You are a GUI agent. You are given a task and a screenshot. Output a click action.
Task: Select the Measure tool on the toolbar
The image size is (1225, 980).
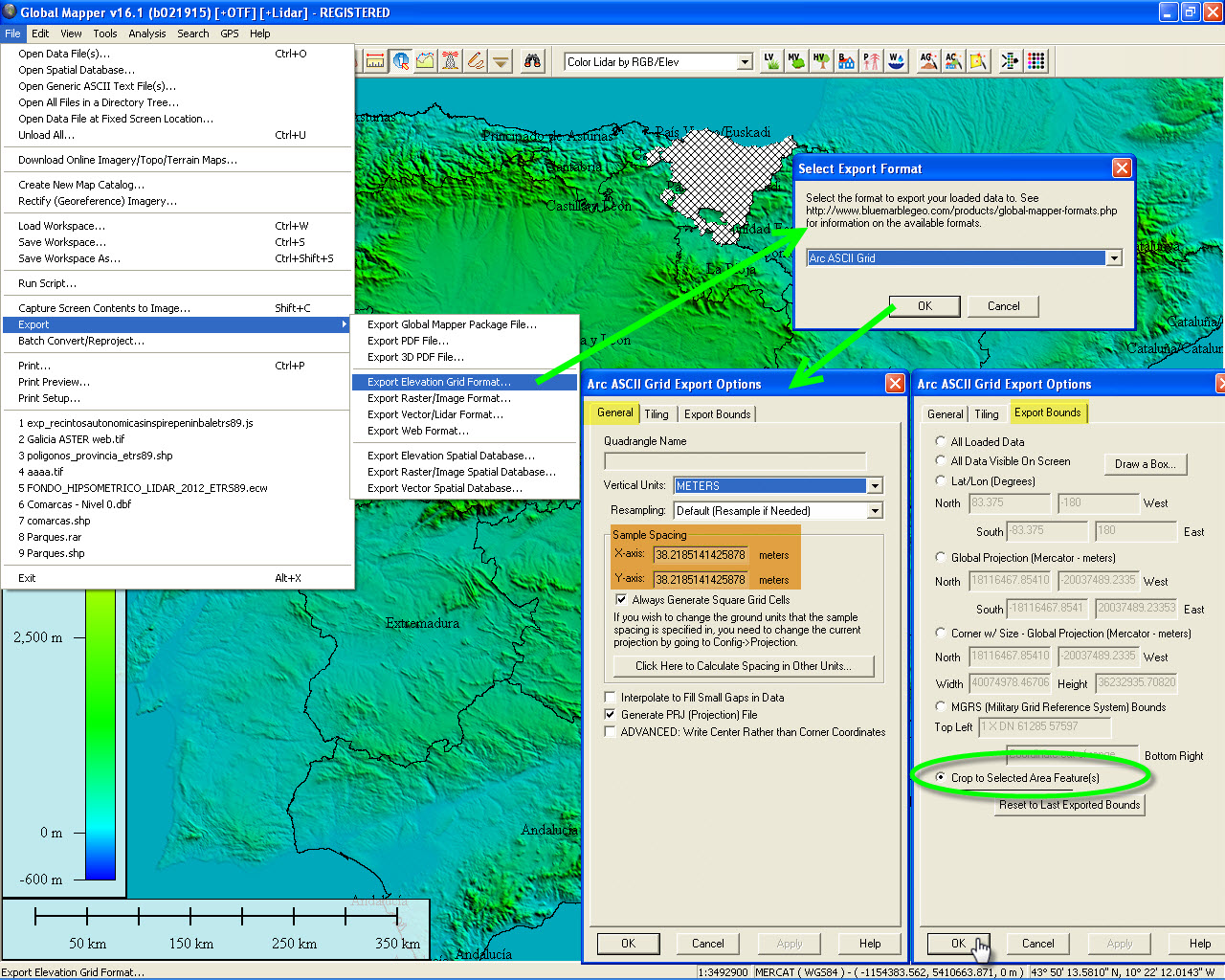pos(376,60)
